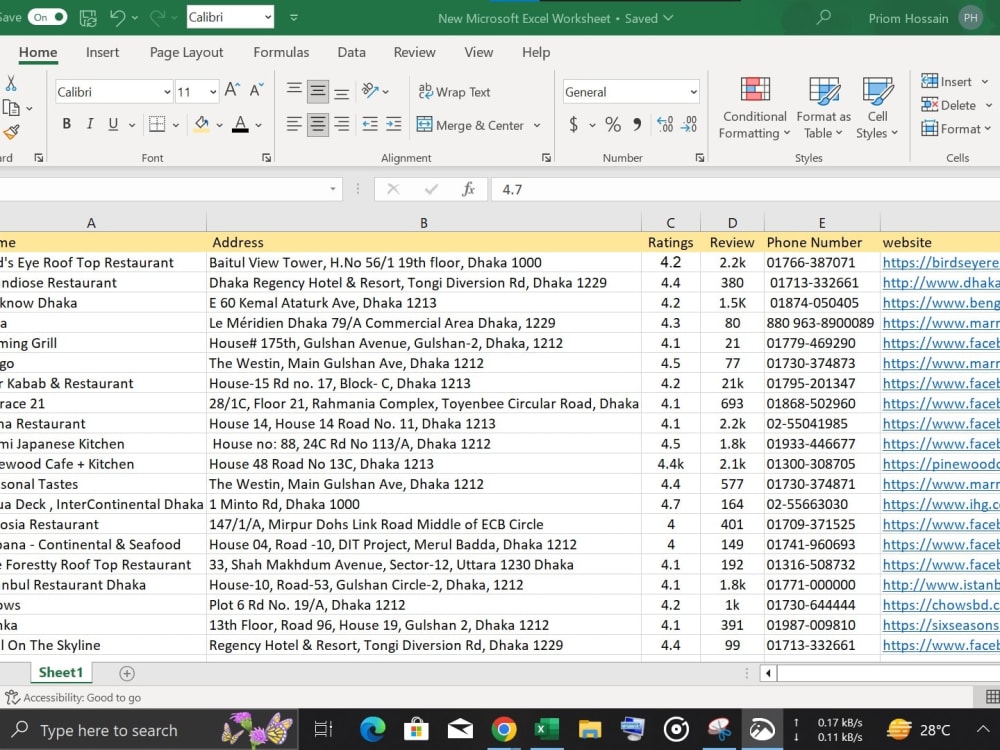1000x750 pixels.
Task: Click the Save icon in title bar
Action: pos(88,17)
